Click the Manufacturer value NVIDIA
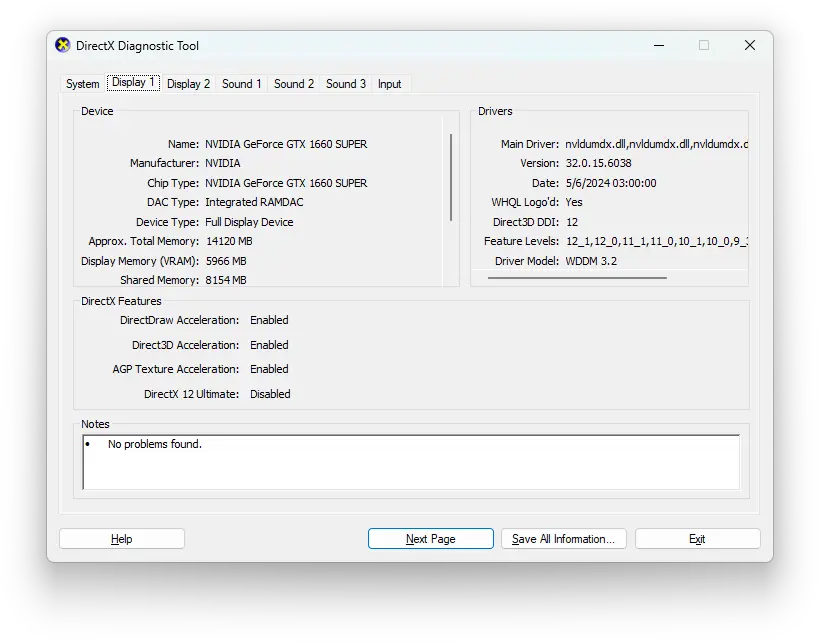The height and width of the screenshot is (642, 819). click(223, 164)
